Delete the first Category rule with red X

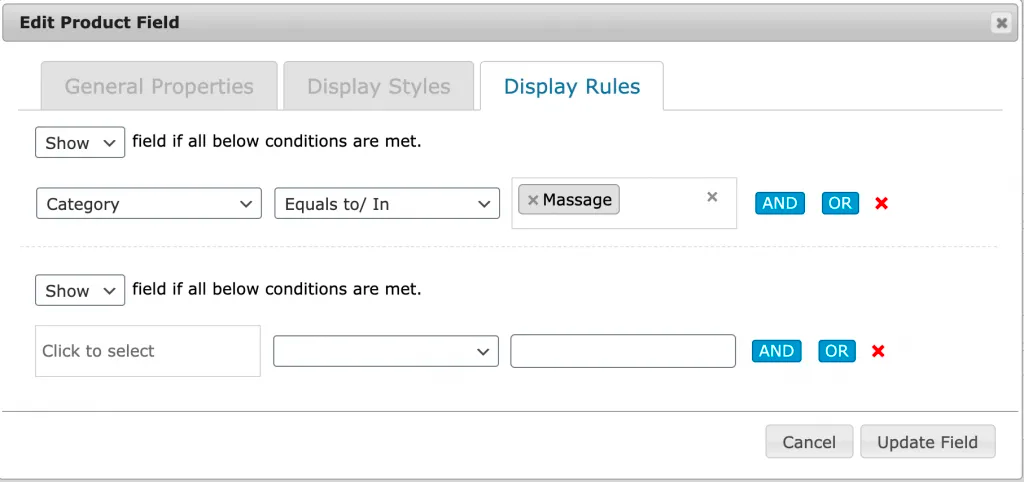pos(881,204)
